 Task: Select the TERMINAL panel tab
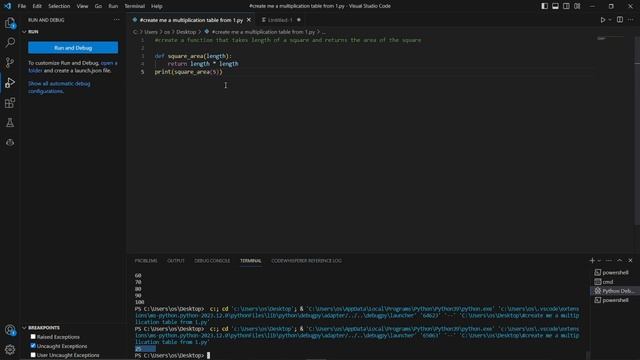tap(251, 260)
